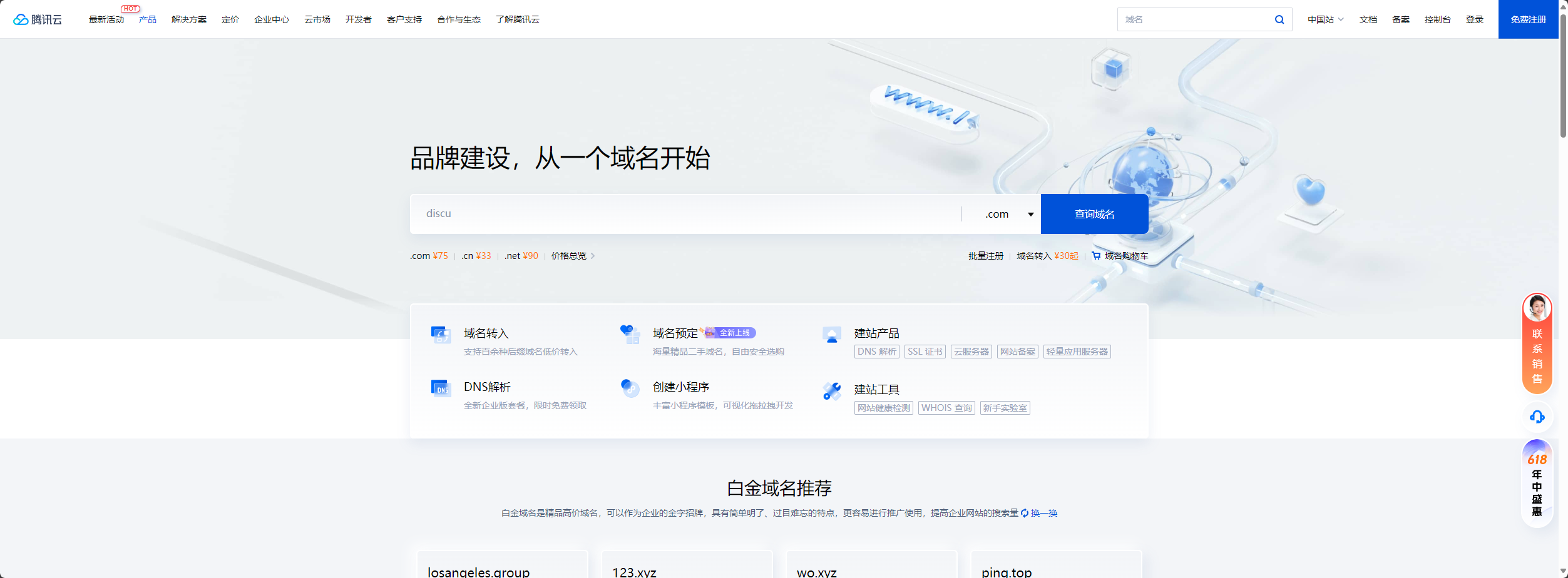Open the .com domain suffix dropdown
This screenshot has width=1568, height=578.
pyautogui.click(x=1007, y=213)
